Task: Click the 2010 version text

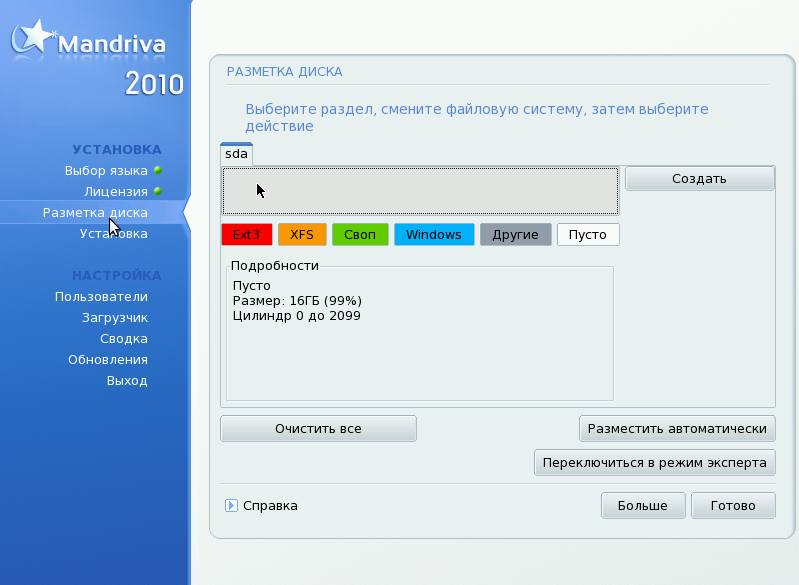Action: pyautogui.click(x=154, y=84)
